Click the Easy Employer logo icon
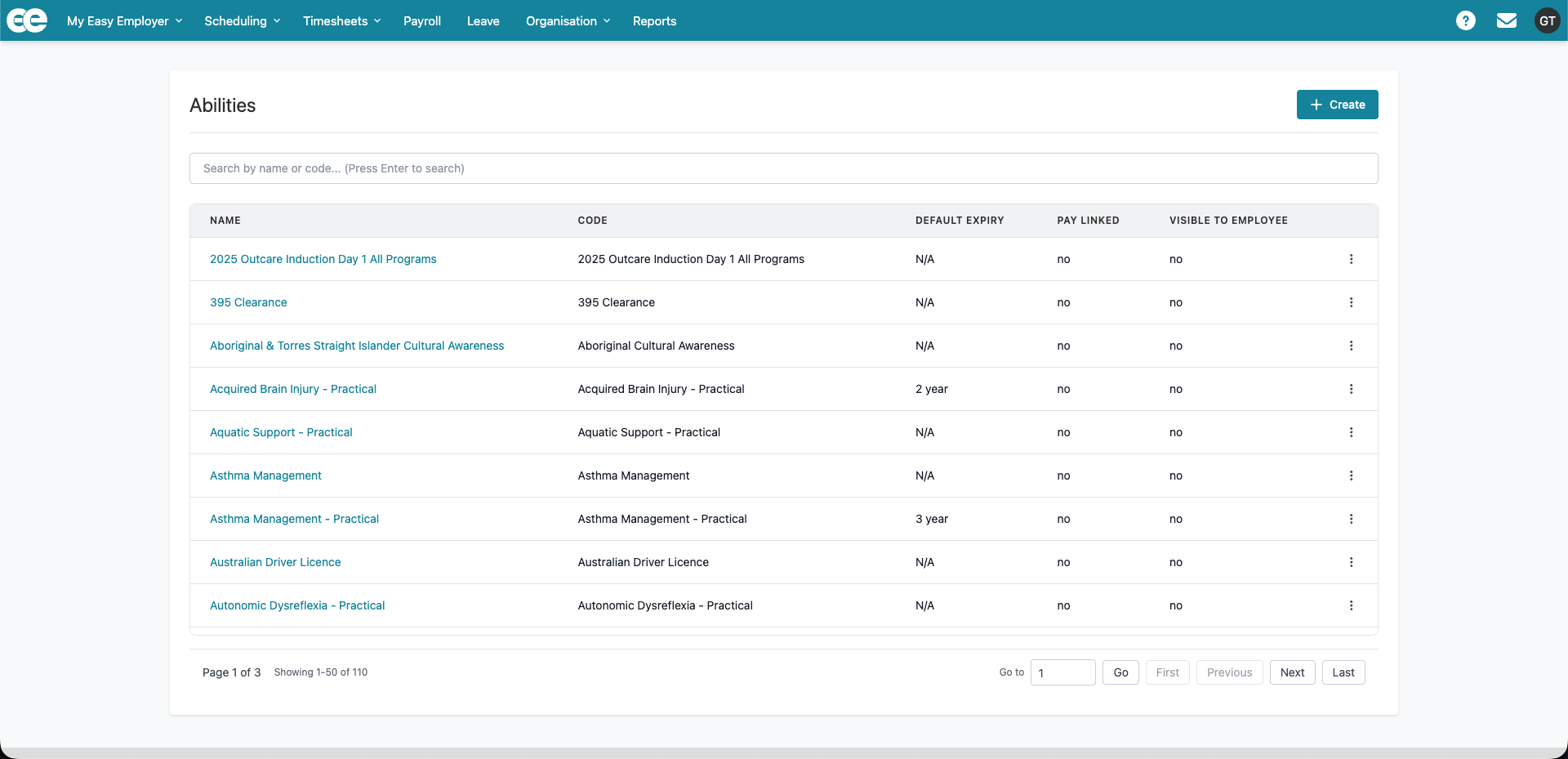This screenshot has width=1568, height=759. (x=27, y=20)
